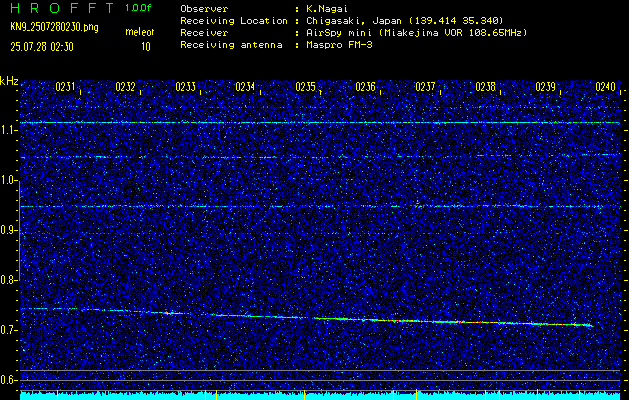Click the 0233 time marker
Viewport: 629px width, 400px height.
click(x=186, y=87)
